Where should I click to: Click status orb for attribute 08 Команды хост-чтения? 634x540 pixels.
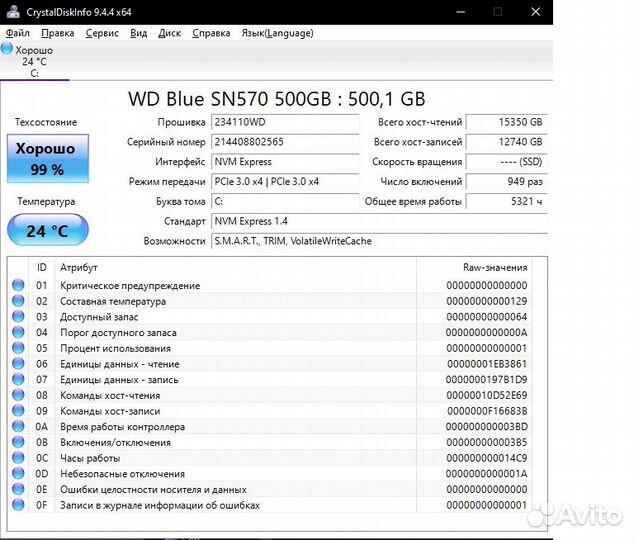click(x=18, y=395)
